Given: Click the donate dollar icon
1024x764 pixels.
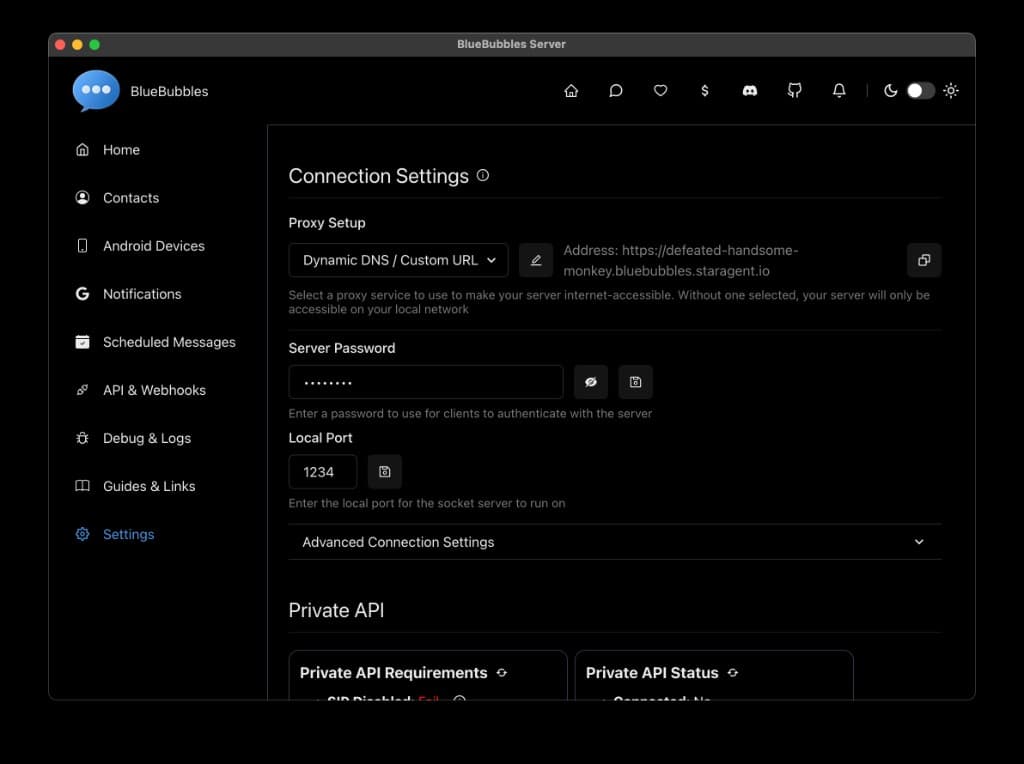Looking at the screenshot, I should pos(705,90).
